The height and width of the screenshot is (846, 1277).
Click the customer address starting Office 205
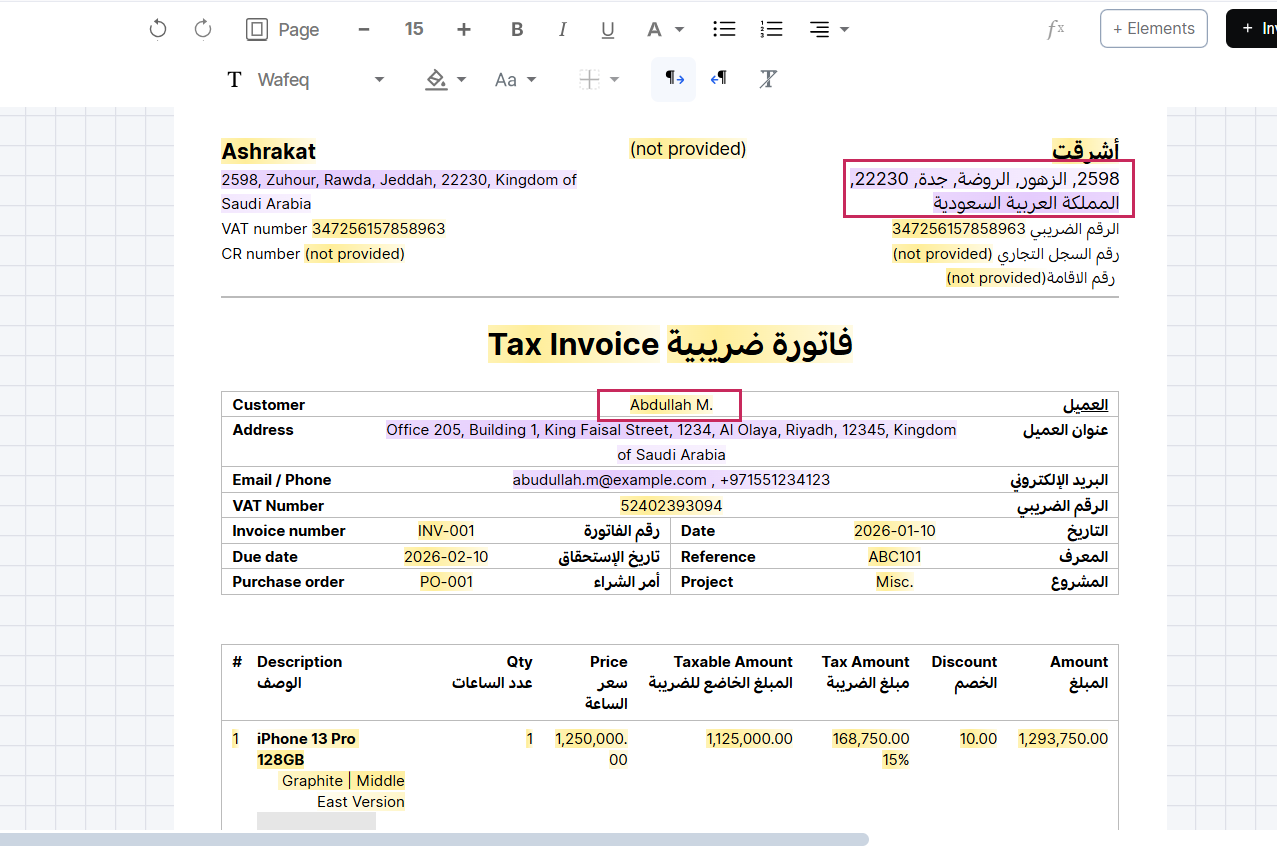coord(671,442)
